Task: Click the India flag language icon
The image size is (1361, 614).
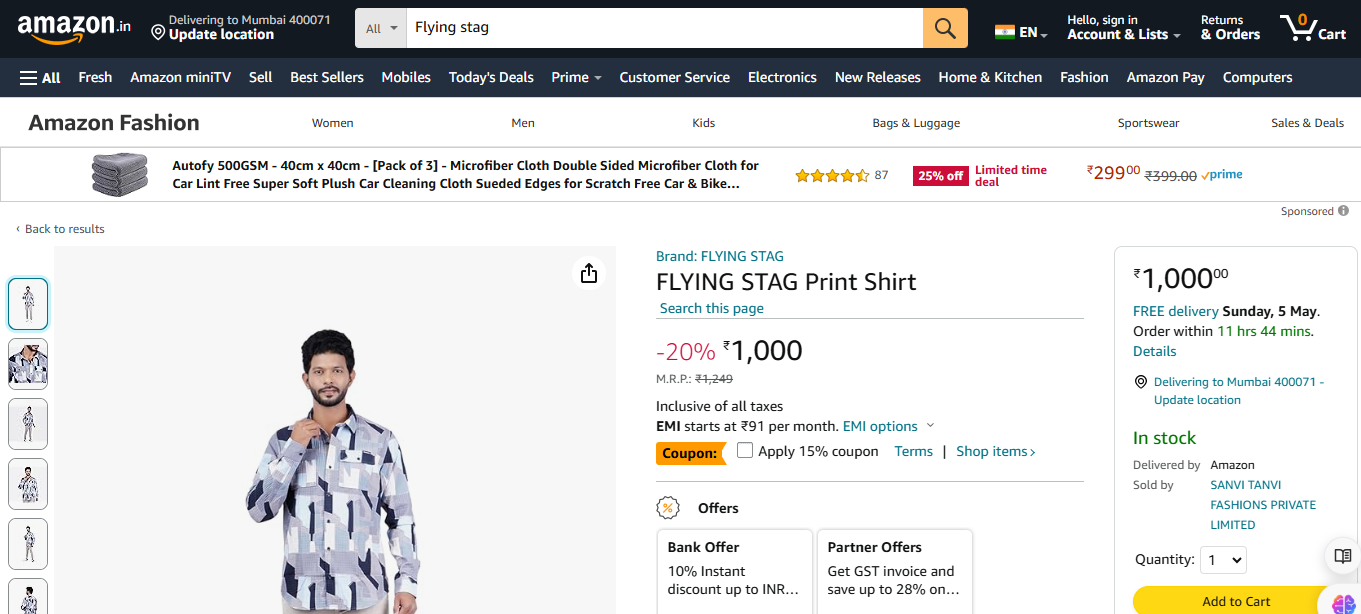Action: tap(1004, 32)
